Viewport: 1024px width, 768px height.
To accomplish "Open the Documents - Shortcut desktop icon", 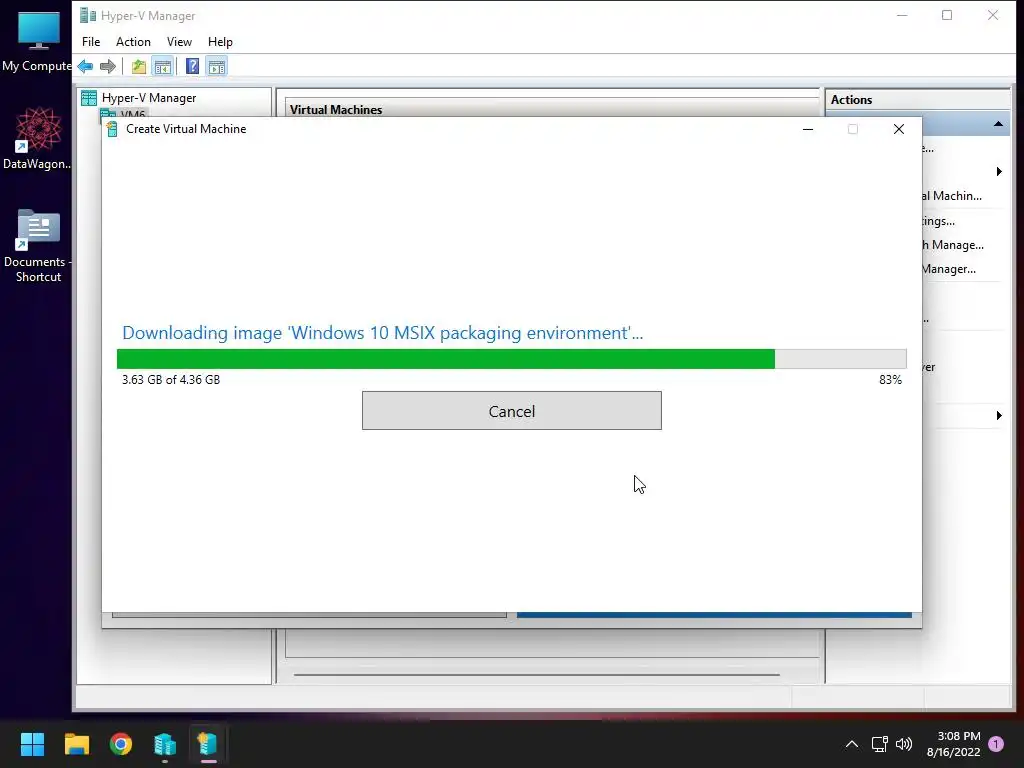I will (38, 246).
